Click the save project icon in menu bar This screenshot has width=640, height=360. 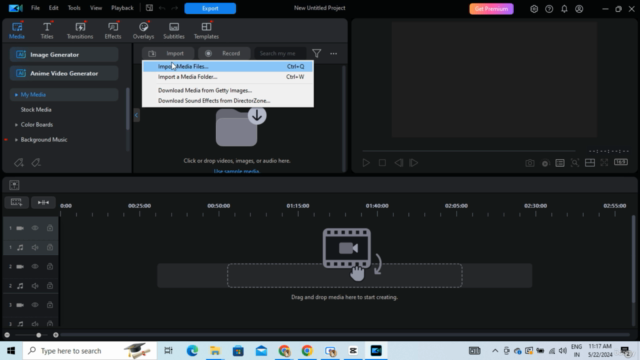pos(149,8)
